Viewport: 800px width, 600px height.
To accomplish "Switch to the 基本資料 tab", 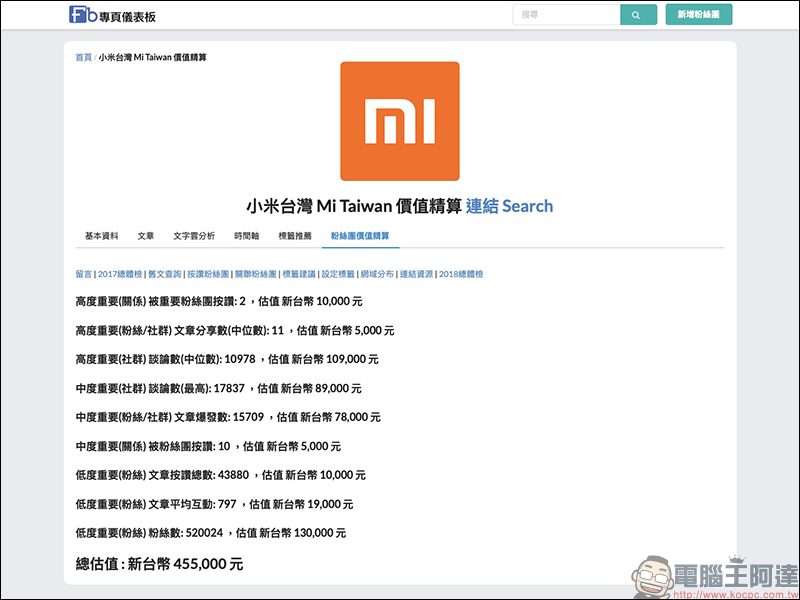I will pyautogui.click(x=101, y=236).
